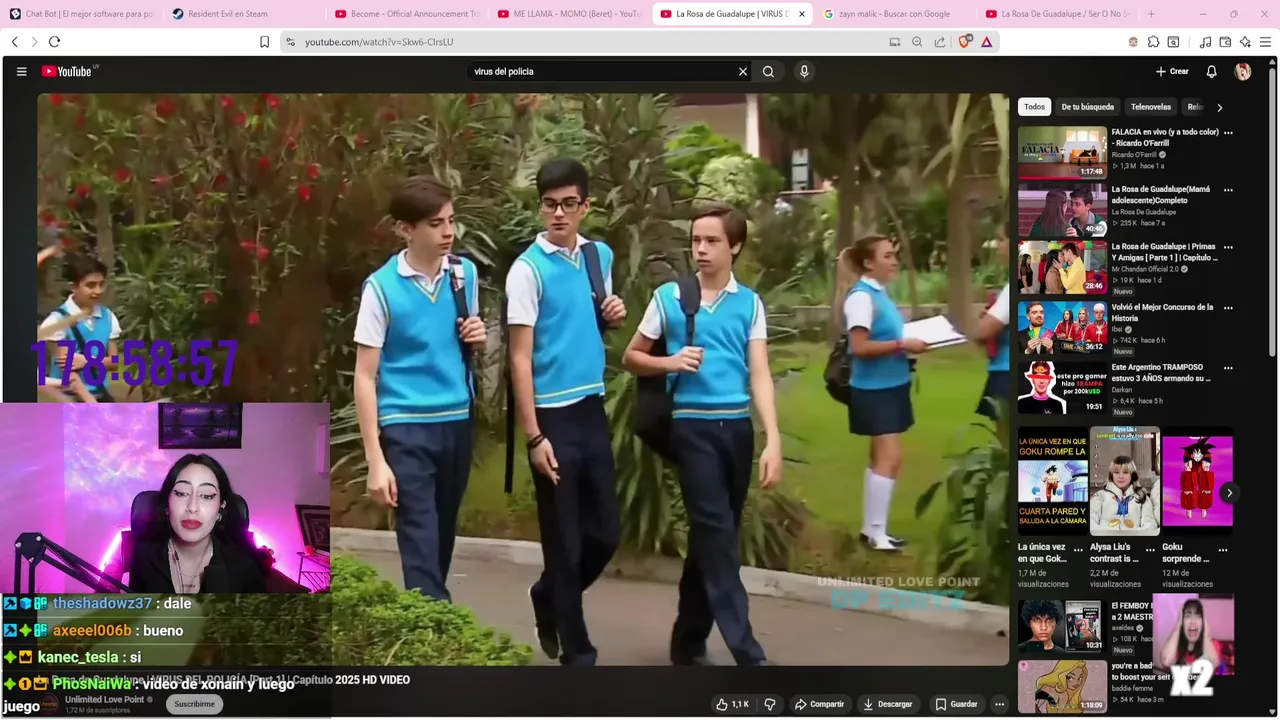Go forward with the browser forward arrow
The image size is (1280, 720).
pos(34,42)
